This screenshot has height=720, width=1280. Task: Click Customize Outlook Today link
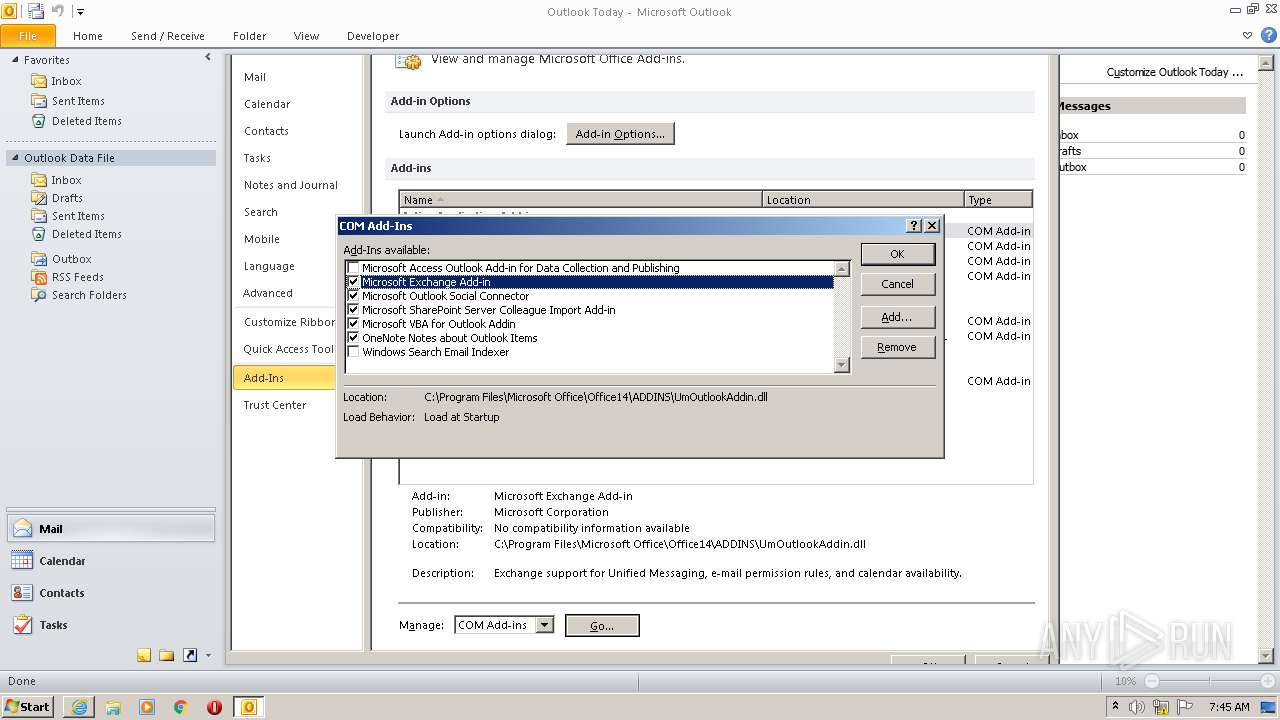tap(1175, 72)
